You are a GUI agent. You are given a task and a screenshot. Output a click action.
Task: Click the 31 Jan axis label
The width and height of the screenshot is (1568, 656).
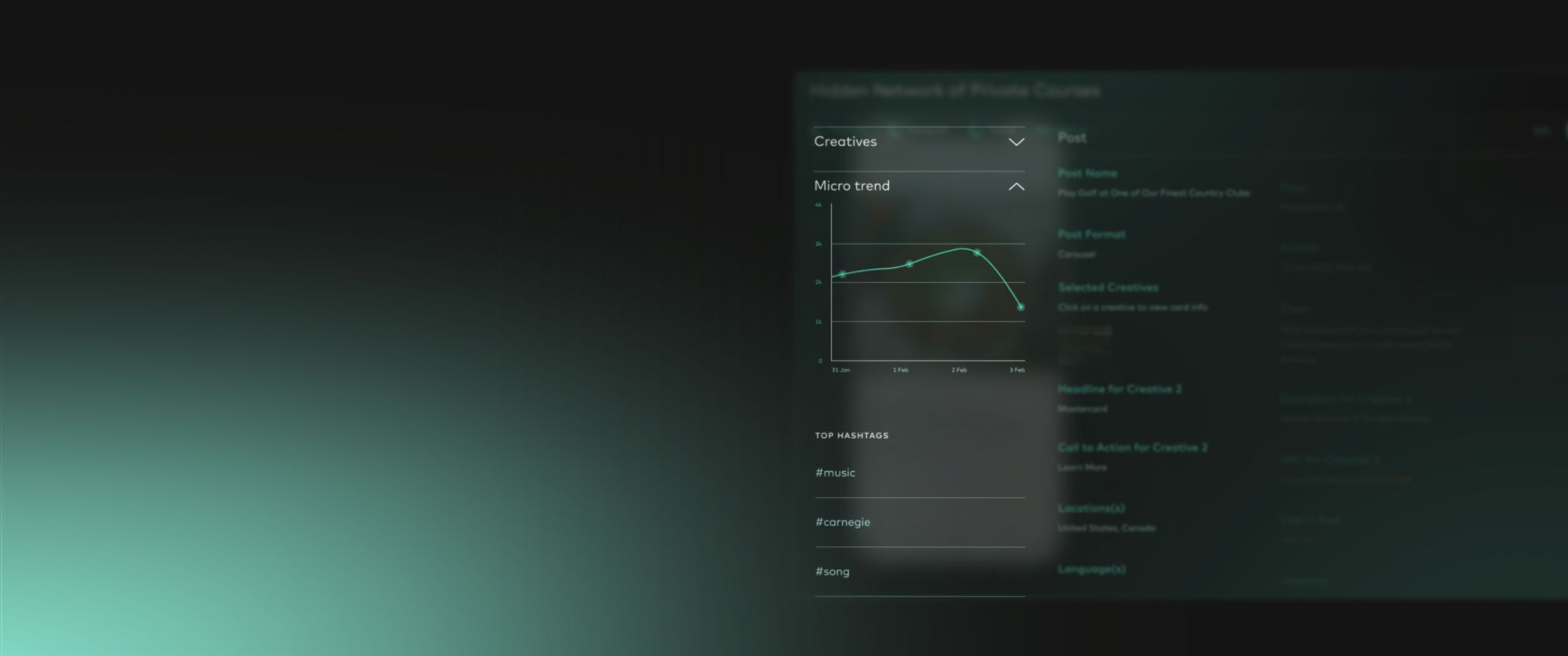click(840, 370)
